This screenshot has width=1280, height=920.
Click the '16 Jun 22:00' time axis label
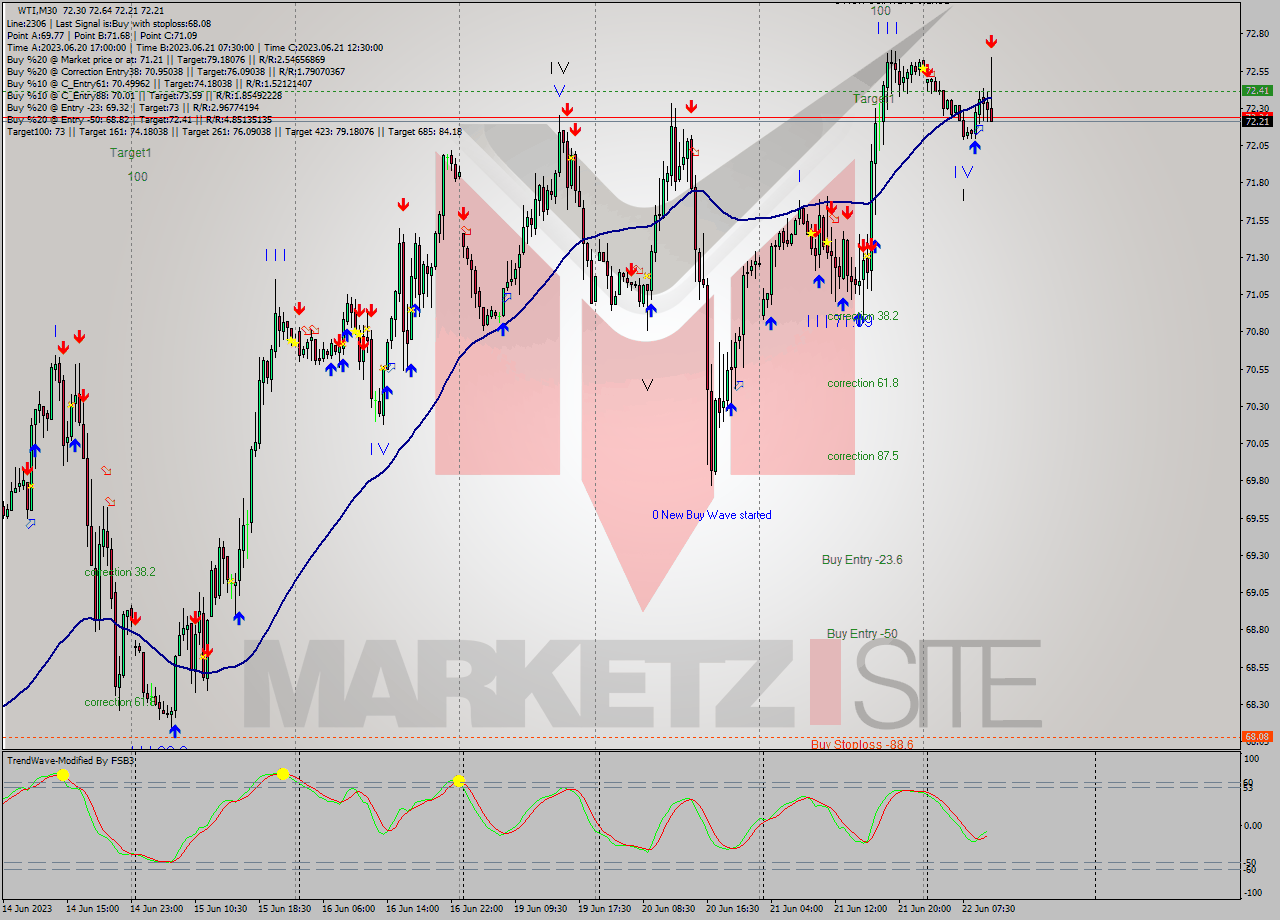click(476, 909)
